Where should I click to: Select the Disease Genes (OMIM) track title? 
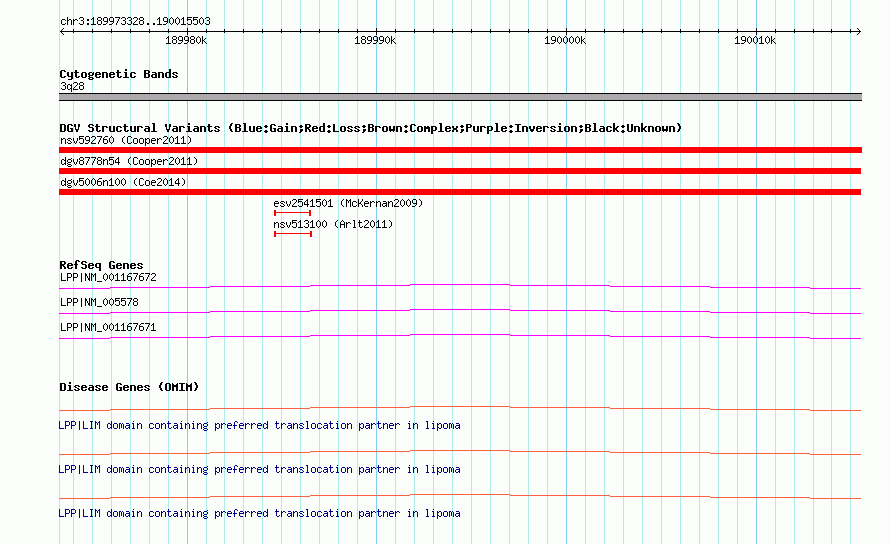[x=129, y=387]
